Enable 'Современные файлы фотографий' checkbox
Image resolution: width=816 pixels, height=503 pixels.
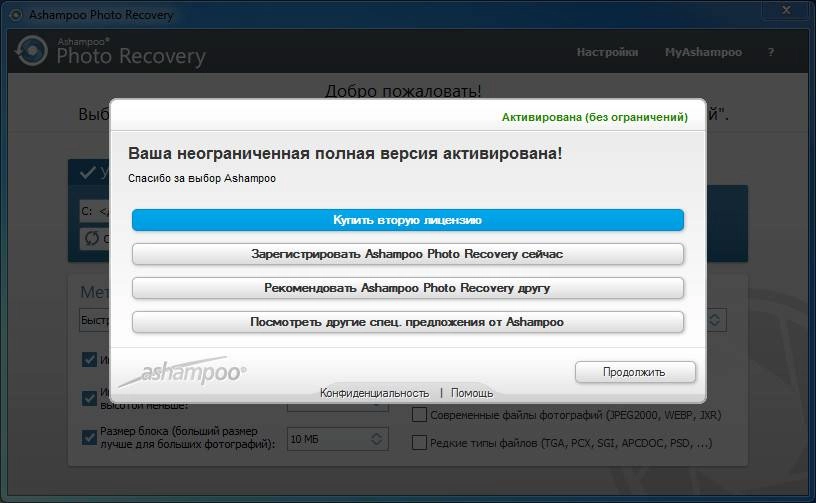click(x=419, y=415)
